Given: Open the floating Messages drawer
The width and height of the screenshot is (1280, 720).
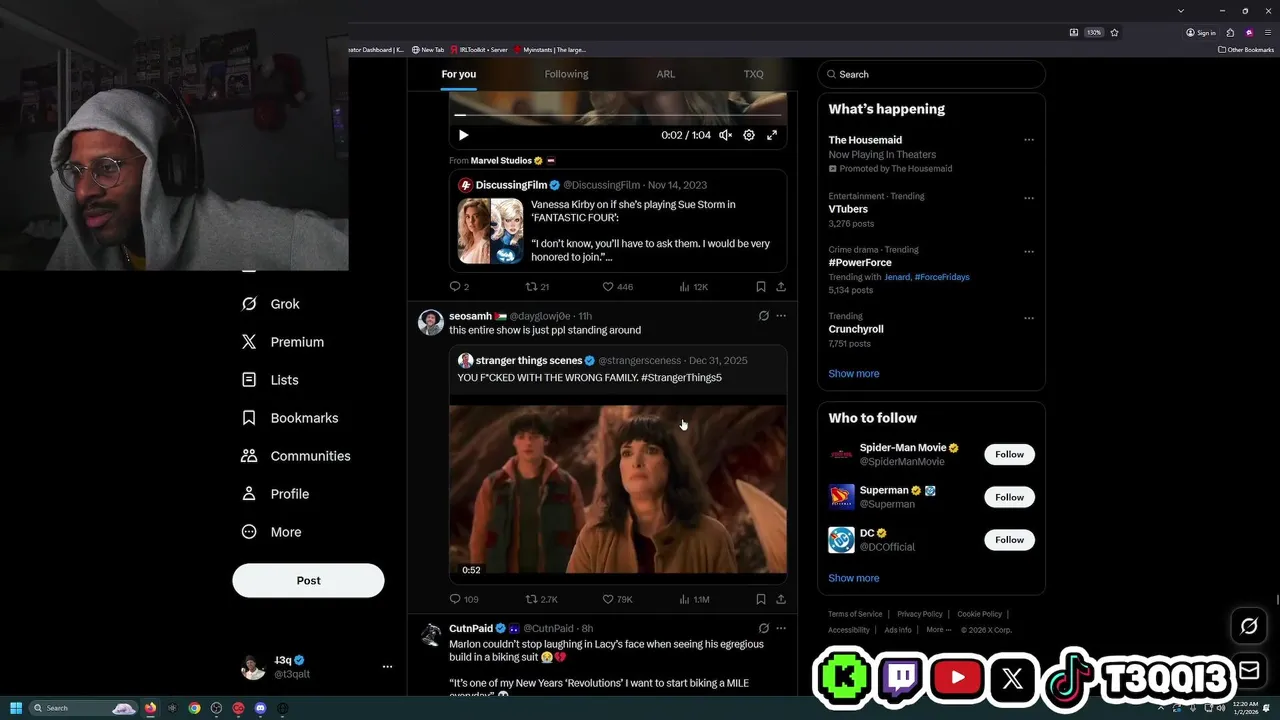Looking at the screenshot, I should (1249, 670).
